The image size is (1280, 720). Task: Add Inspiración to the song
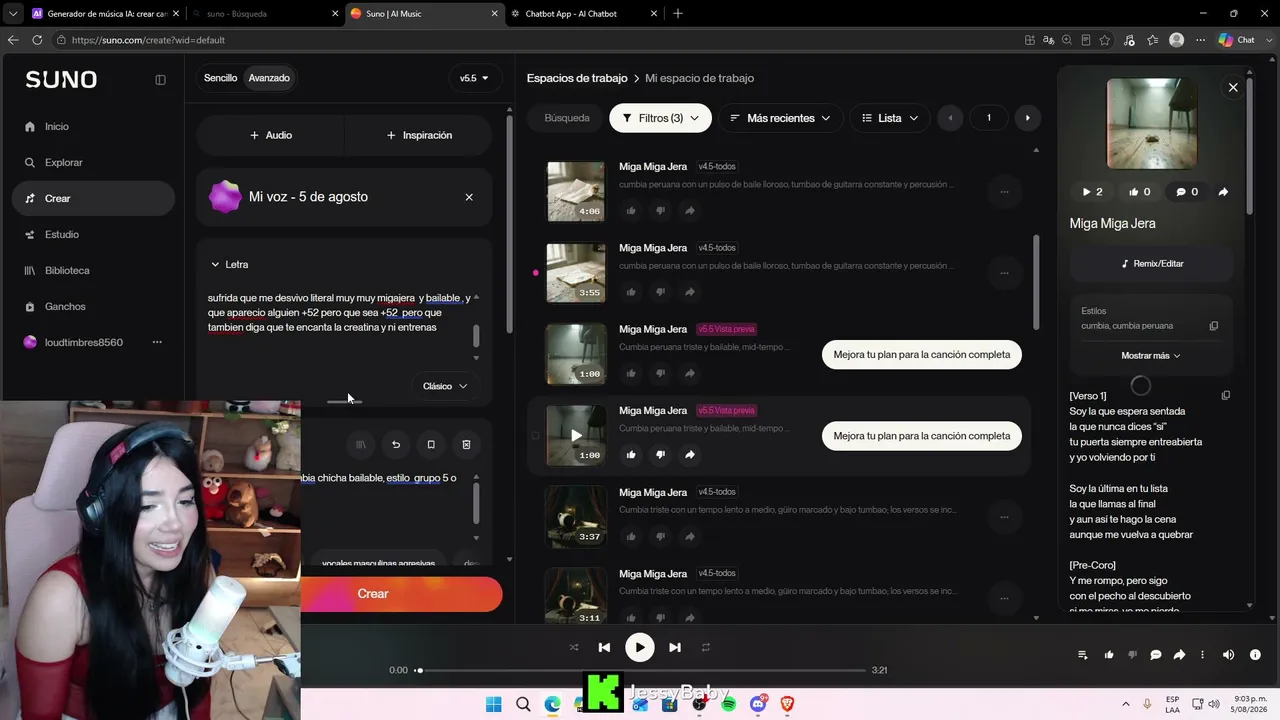coord(419,135)
